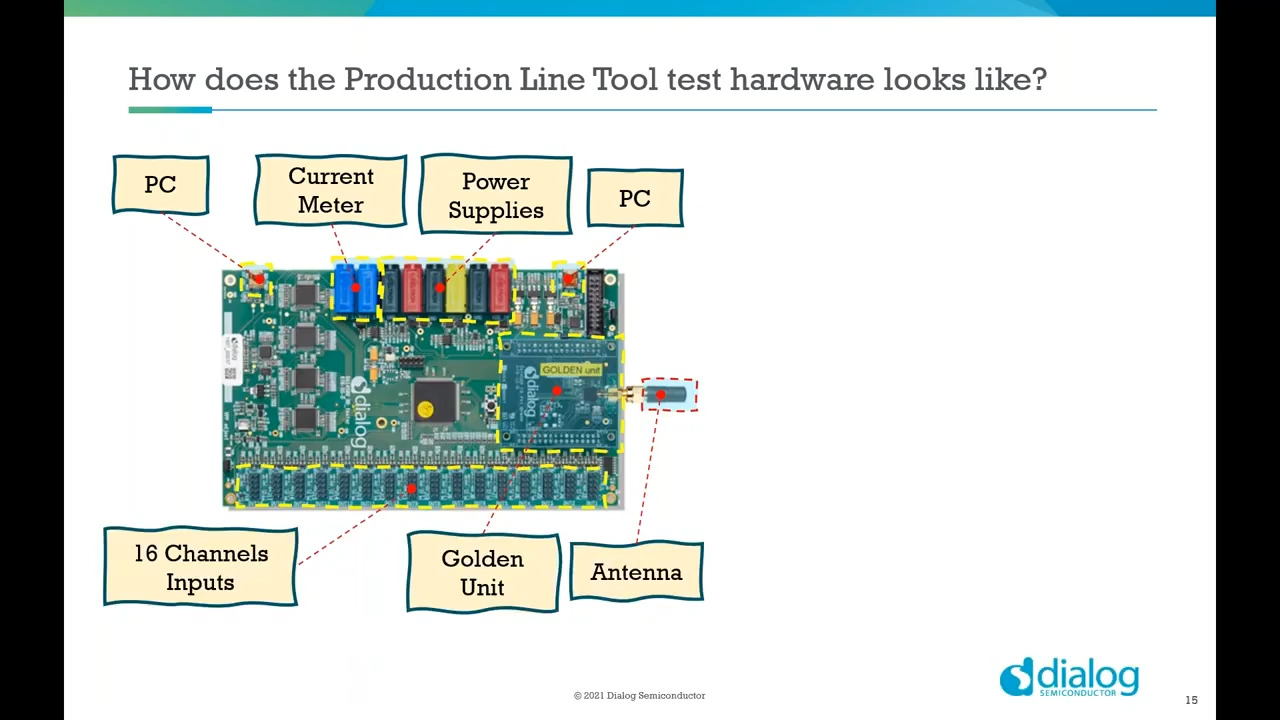Click the dialog logo printed on board
This screenshot has width=1280, height=720.
[360, 414]
